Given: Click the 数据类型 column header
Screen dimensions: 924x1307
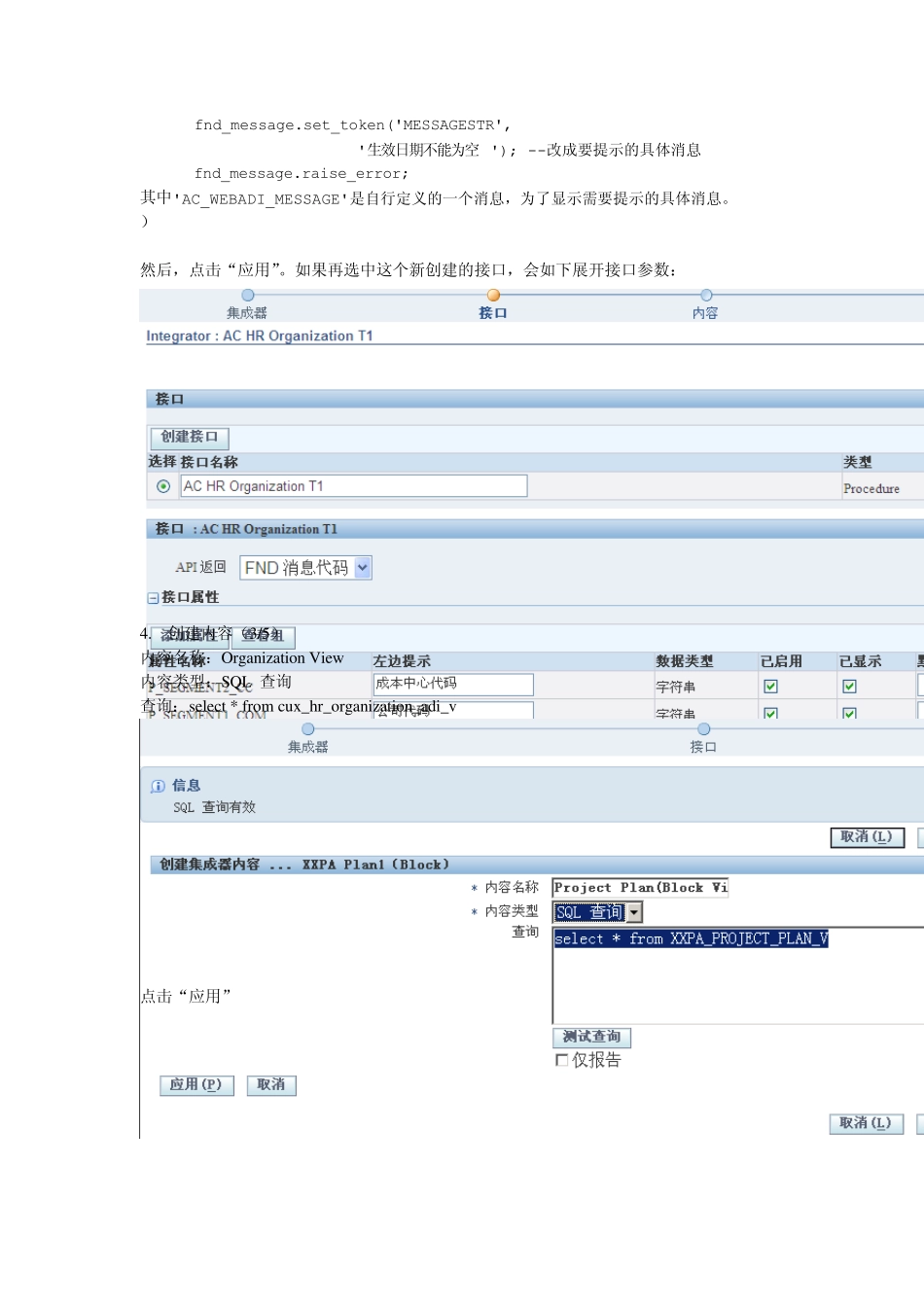Looking at the screenshot, I should click(x=685, y=661).
